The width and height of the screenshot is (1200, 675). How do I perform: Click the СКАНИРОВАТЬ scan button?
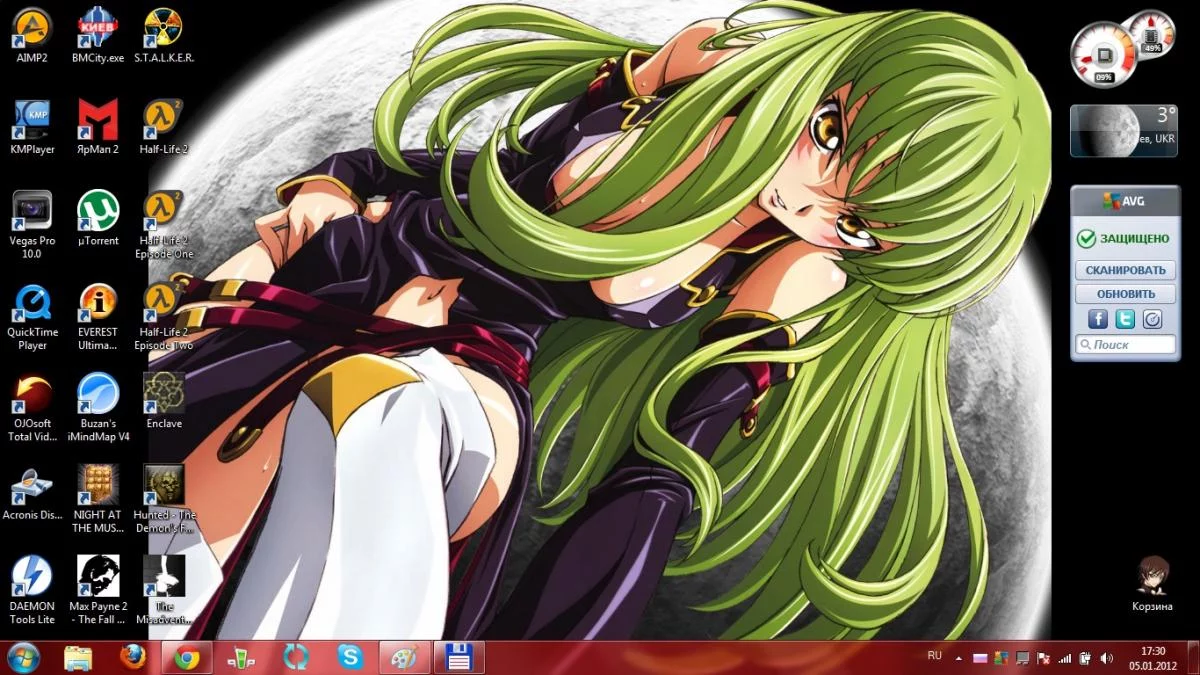1125,270
